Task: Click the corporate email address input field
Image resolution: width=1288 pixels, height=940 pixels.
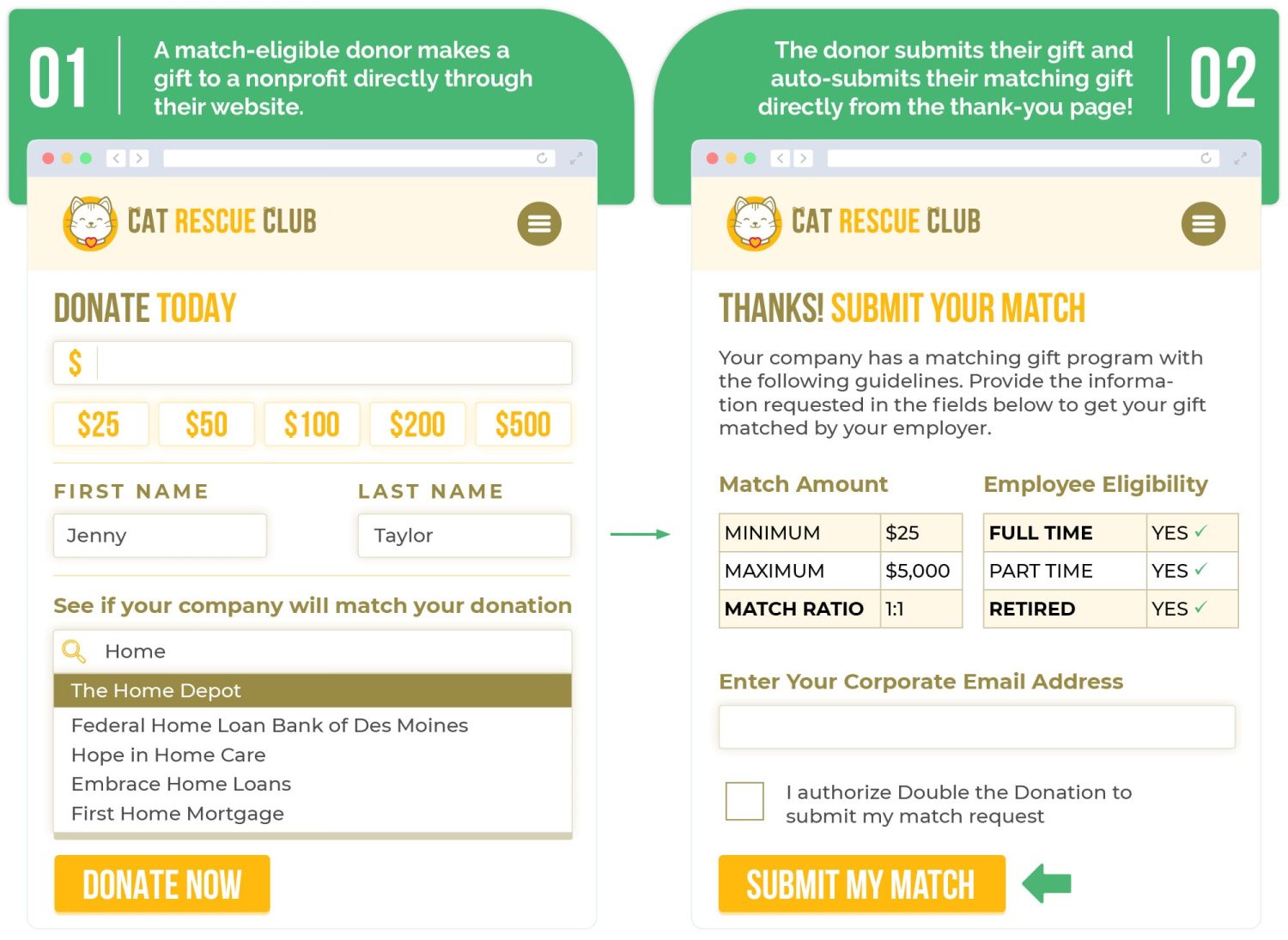Action: click(x=975, y=726)
